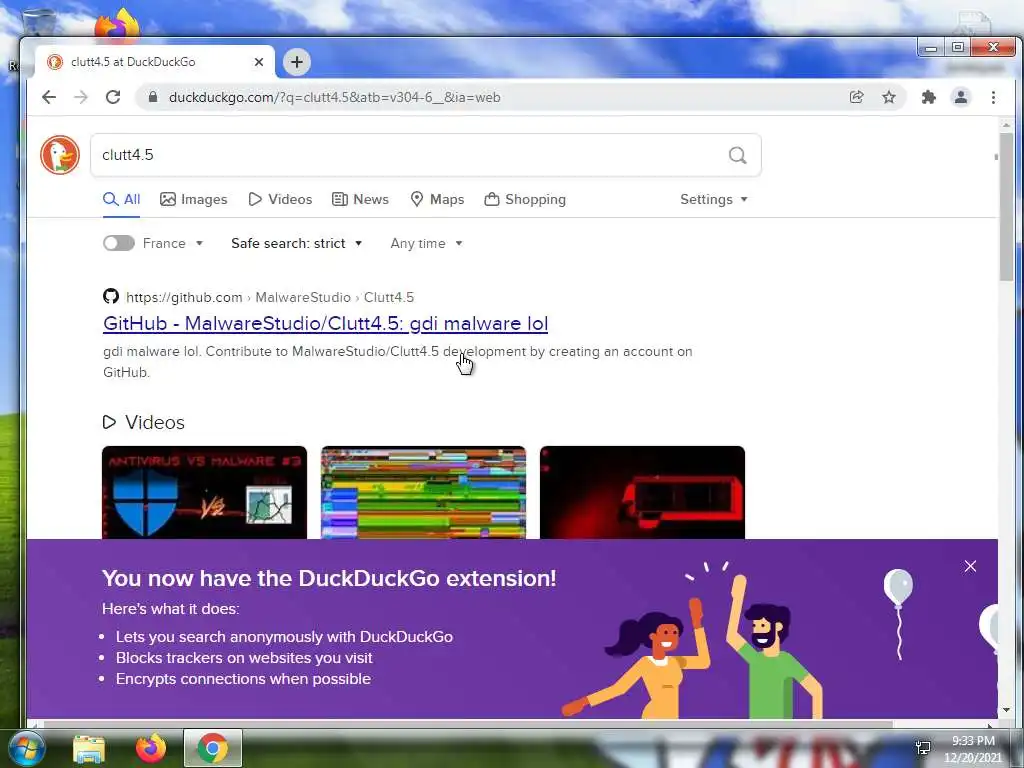Bookmark this page with the star icon
1024x768 pixels.
pyautogui.click(x=889, y=97)
